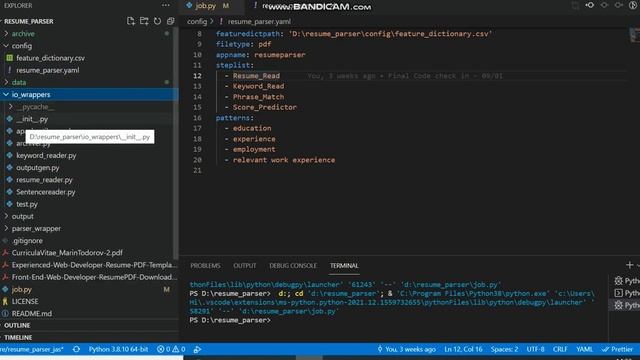Open feature_dictionary.csv file

click(51, 58)
